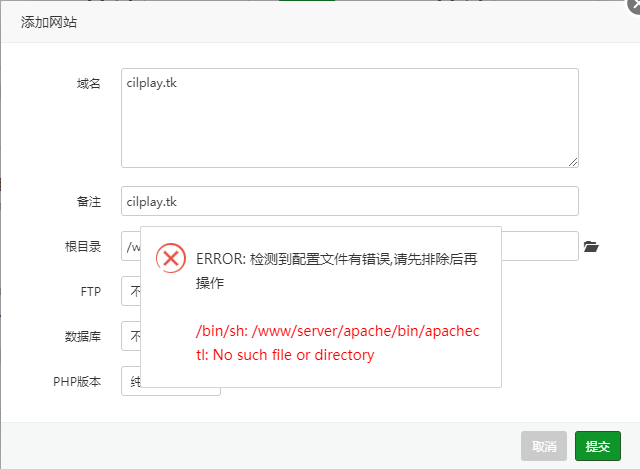The width and height of the screenshot is (640, 469).
Task: Click the 备注 remark input field
Action: [x=350, y=201]
